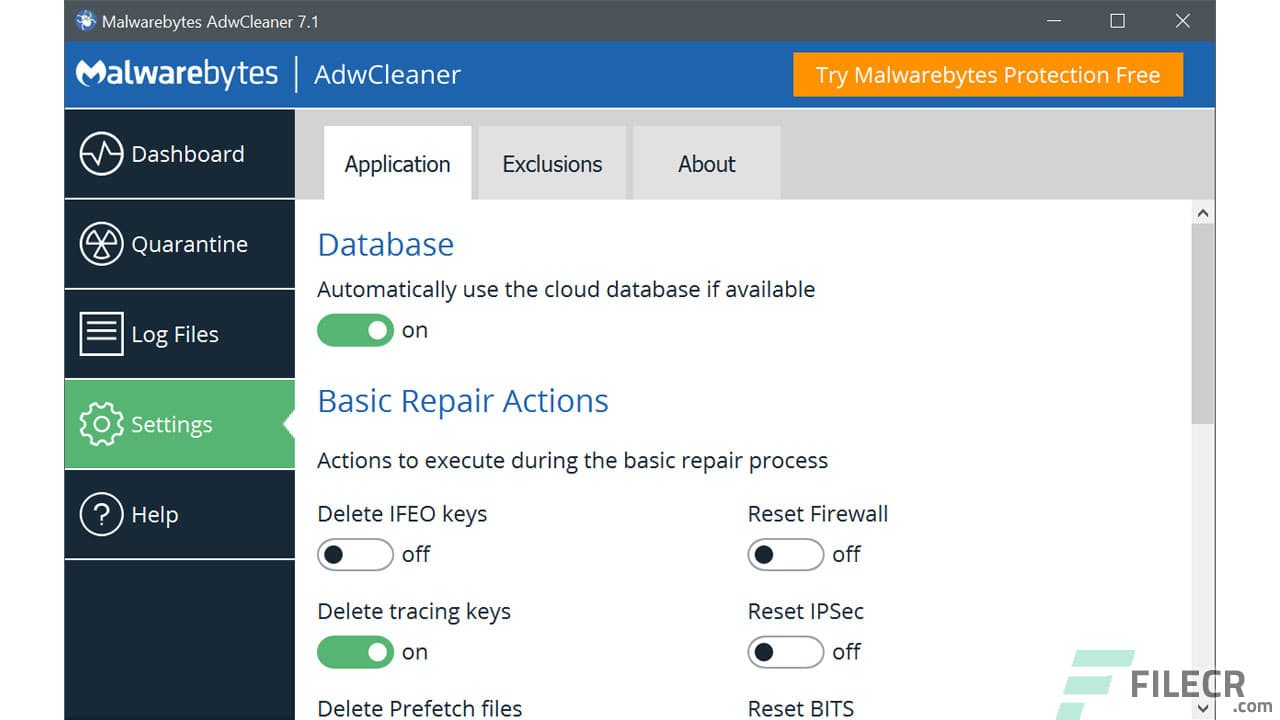Click Try Malwarebytes Protection Free

click(987, 74)
